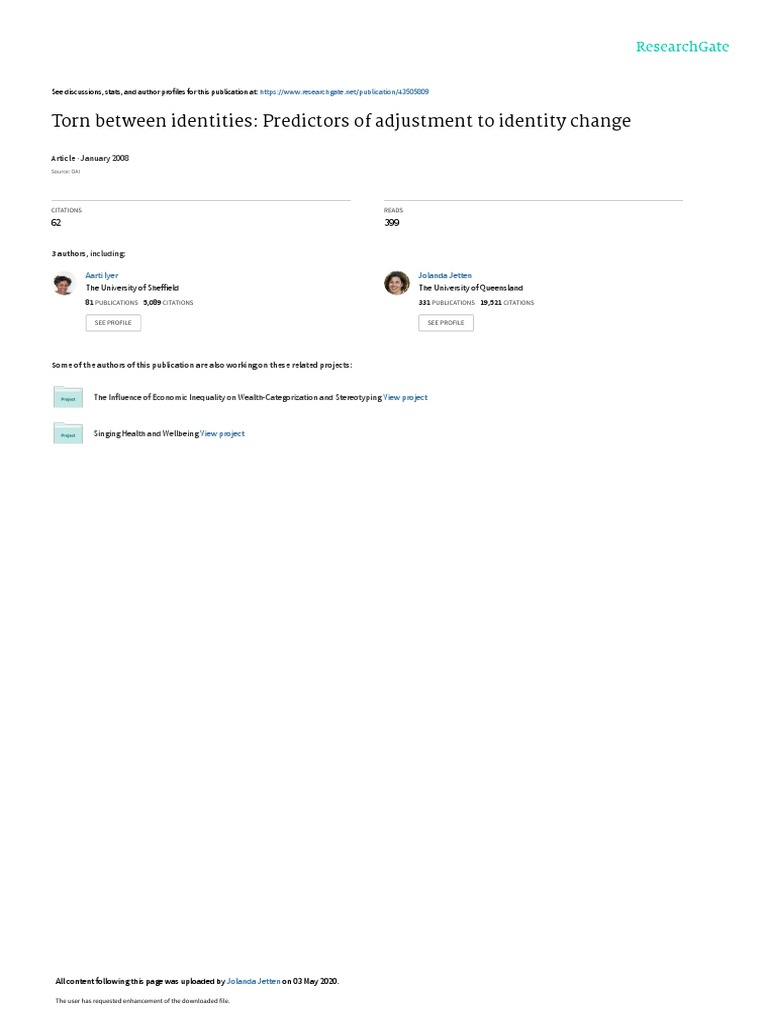768x1024 pixels.
Task: Click Jolanda Jetten link in upload footer
Action: point(253,981)
